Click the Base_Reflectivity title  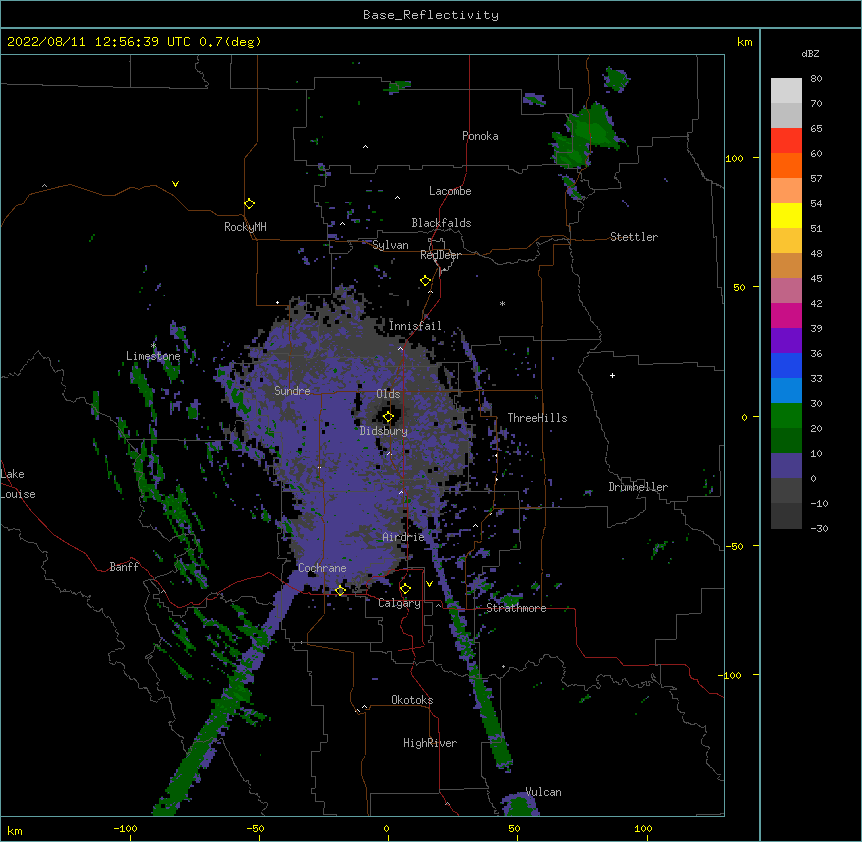pos(431,15)
